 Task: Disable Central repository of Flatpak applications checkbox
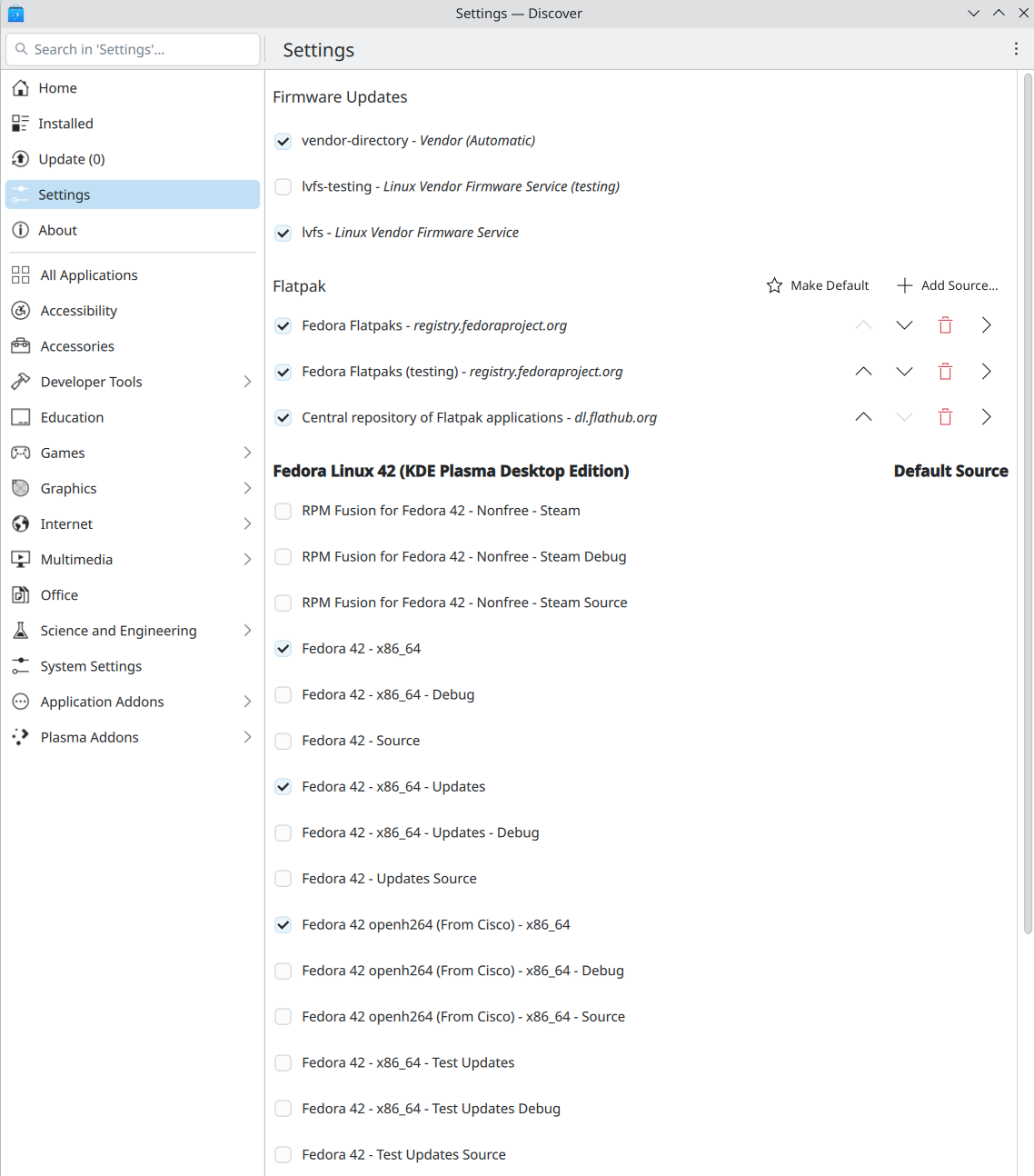(x=283, y=417)
